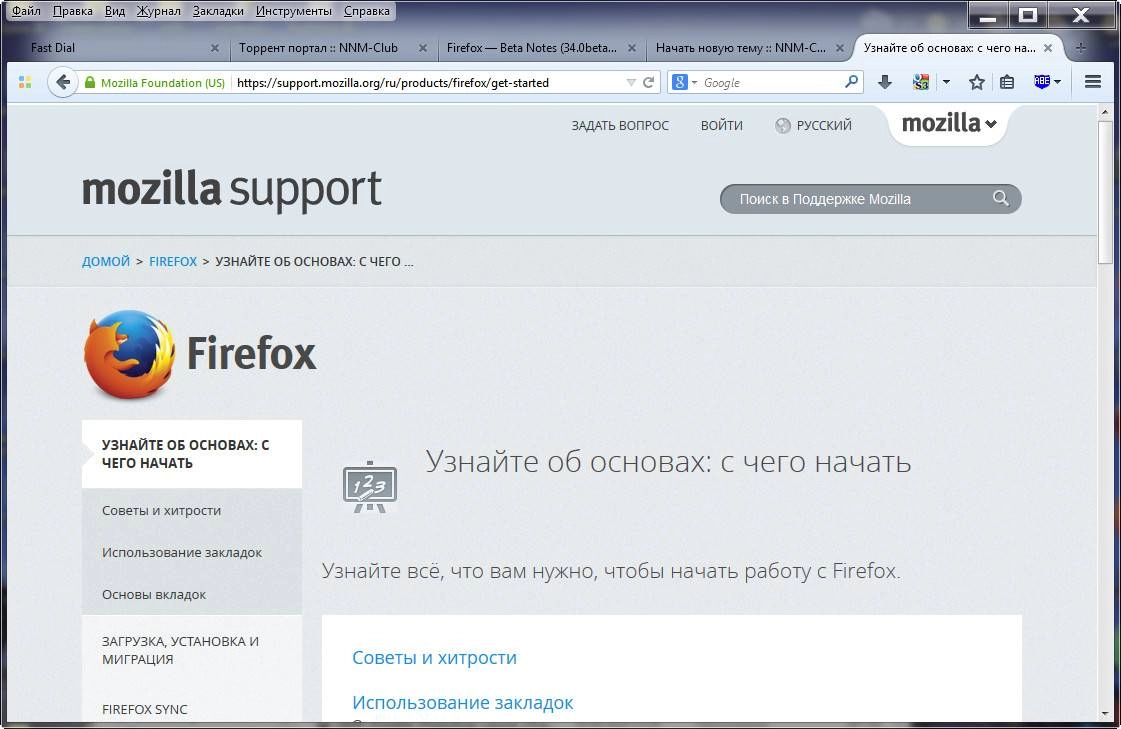Open the Файл menu

tap(26, 11)
